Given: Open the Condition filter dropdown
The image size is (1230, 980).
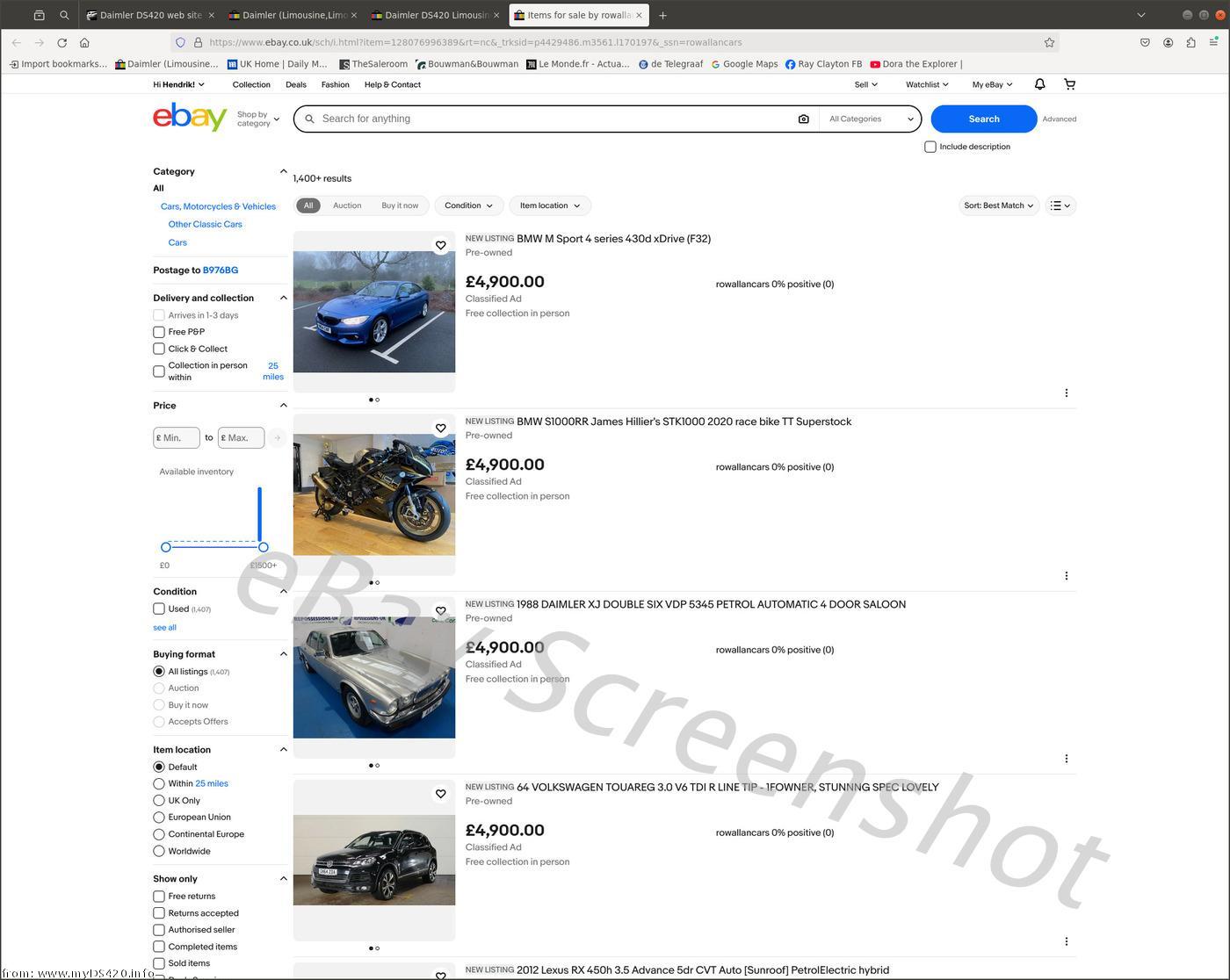Looking at the screenshot, I should coord(468,205).
